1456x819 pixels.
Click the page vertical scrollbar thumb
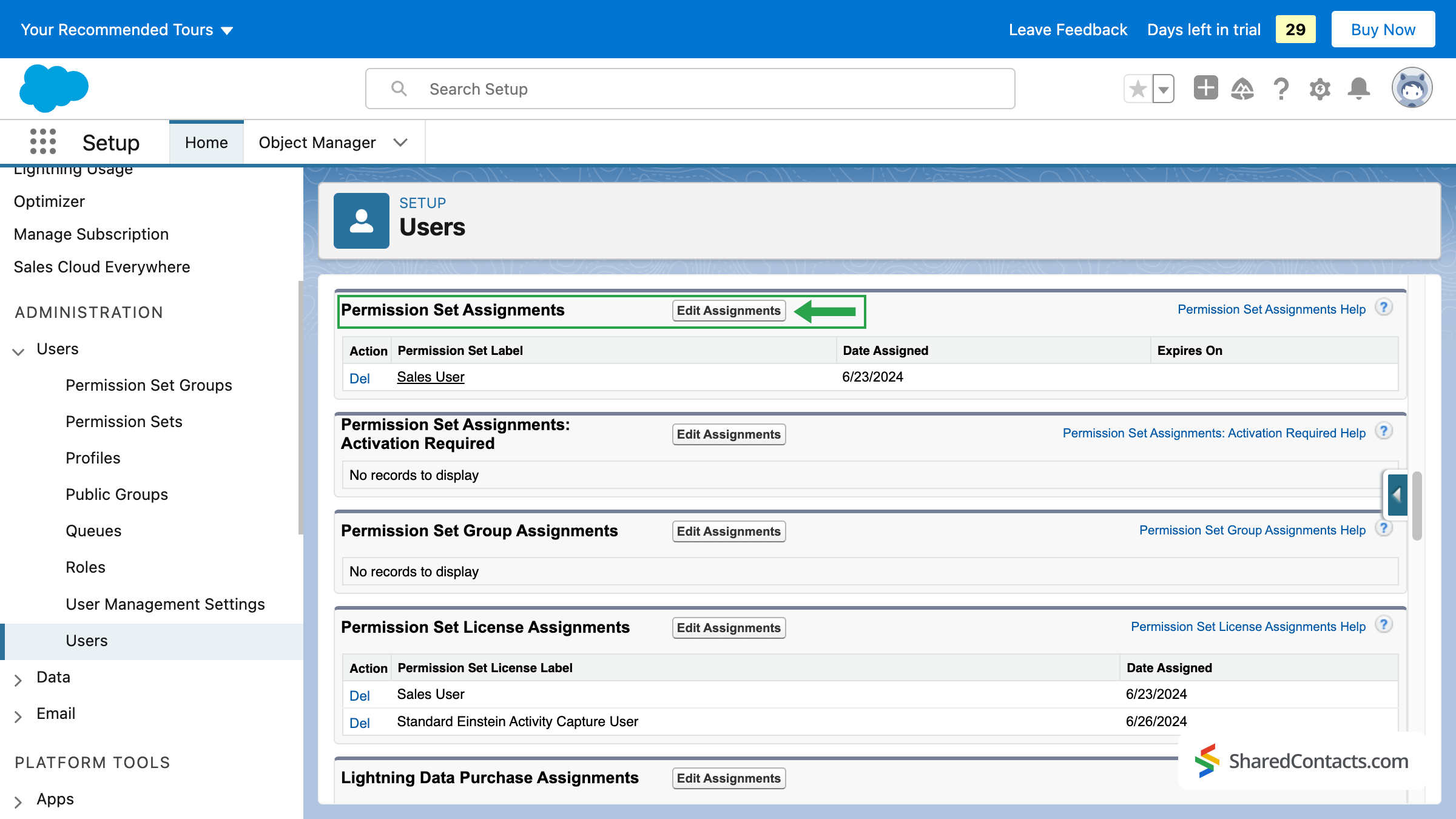tap(1417, 505)
